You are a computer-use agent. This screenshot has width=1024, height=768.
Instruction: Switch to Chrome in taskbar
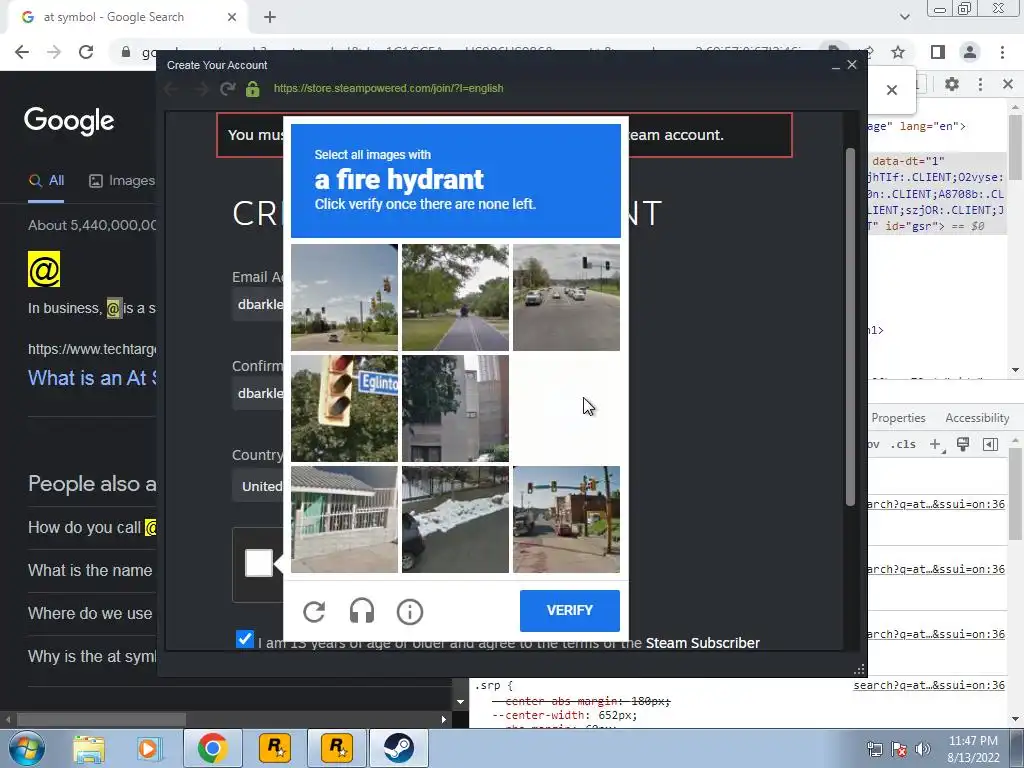212,748
